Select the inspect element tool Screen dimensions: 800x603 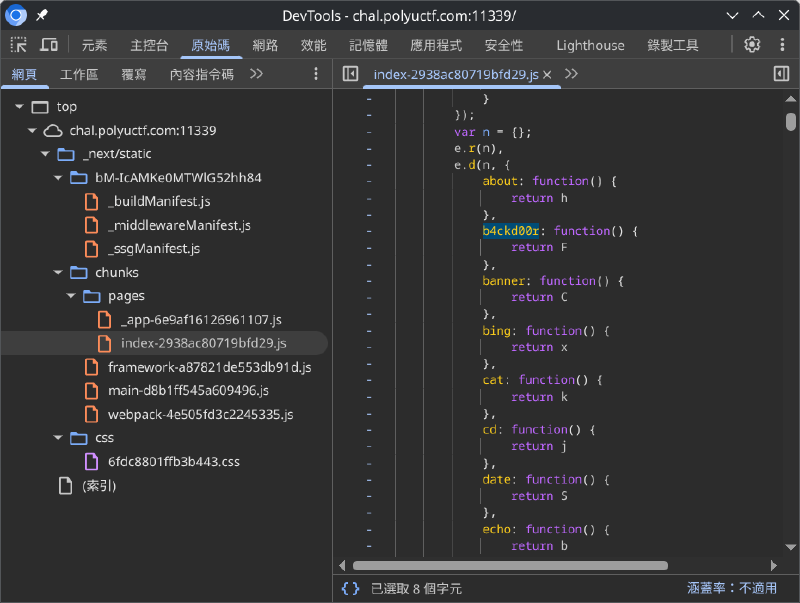17,45
